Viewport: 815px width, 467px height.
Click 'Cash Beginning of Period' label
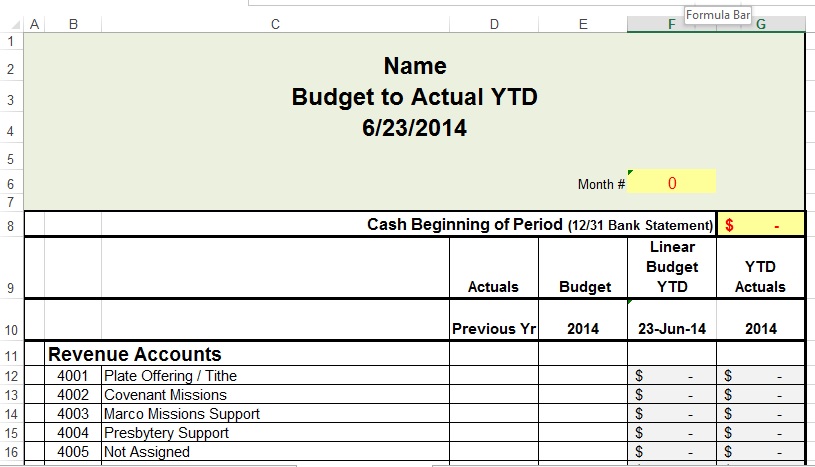coord(465,224)
